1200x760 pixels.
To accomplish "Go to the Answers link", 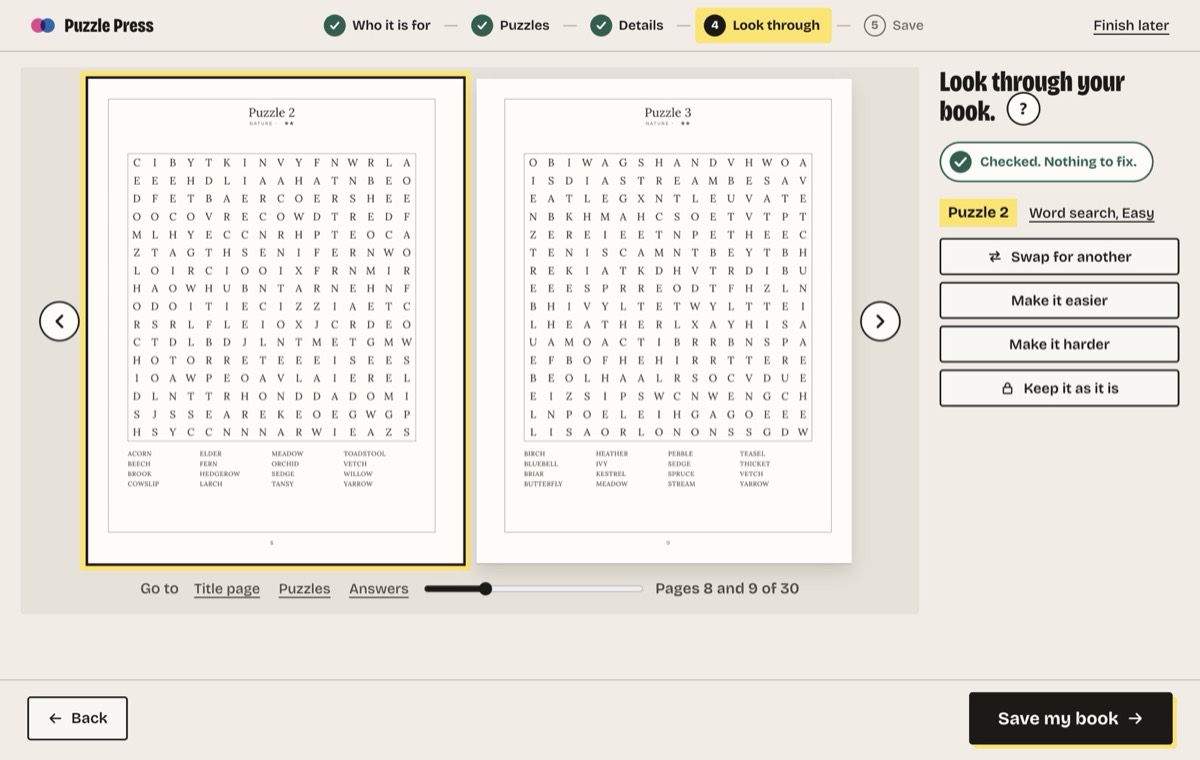I will [378, 588].
